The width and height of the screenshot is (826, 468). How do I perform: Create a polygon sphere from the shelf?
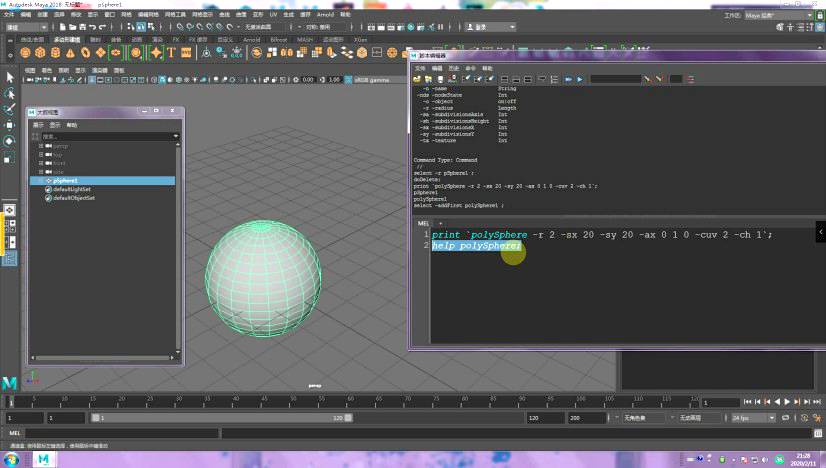[x=25, y=52]
